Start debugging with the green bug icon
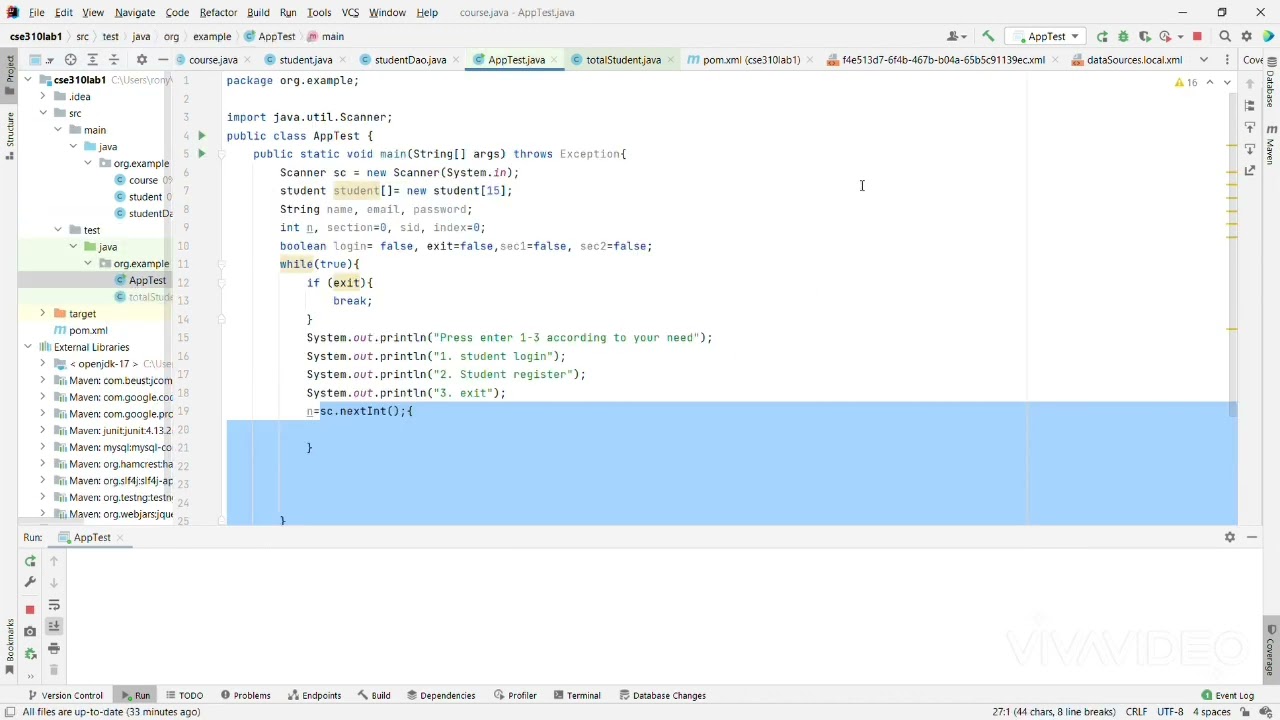This screenshot has width=1280, height=720. coord(1123,36)
